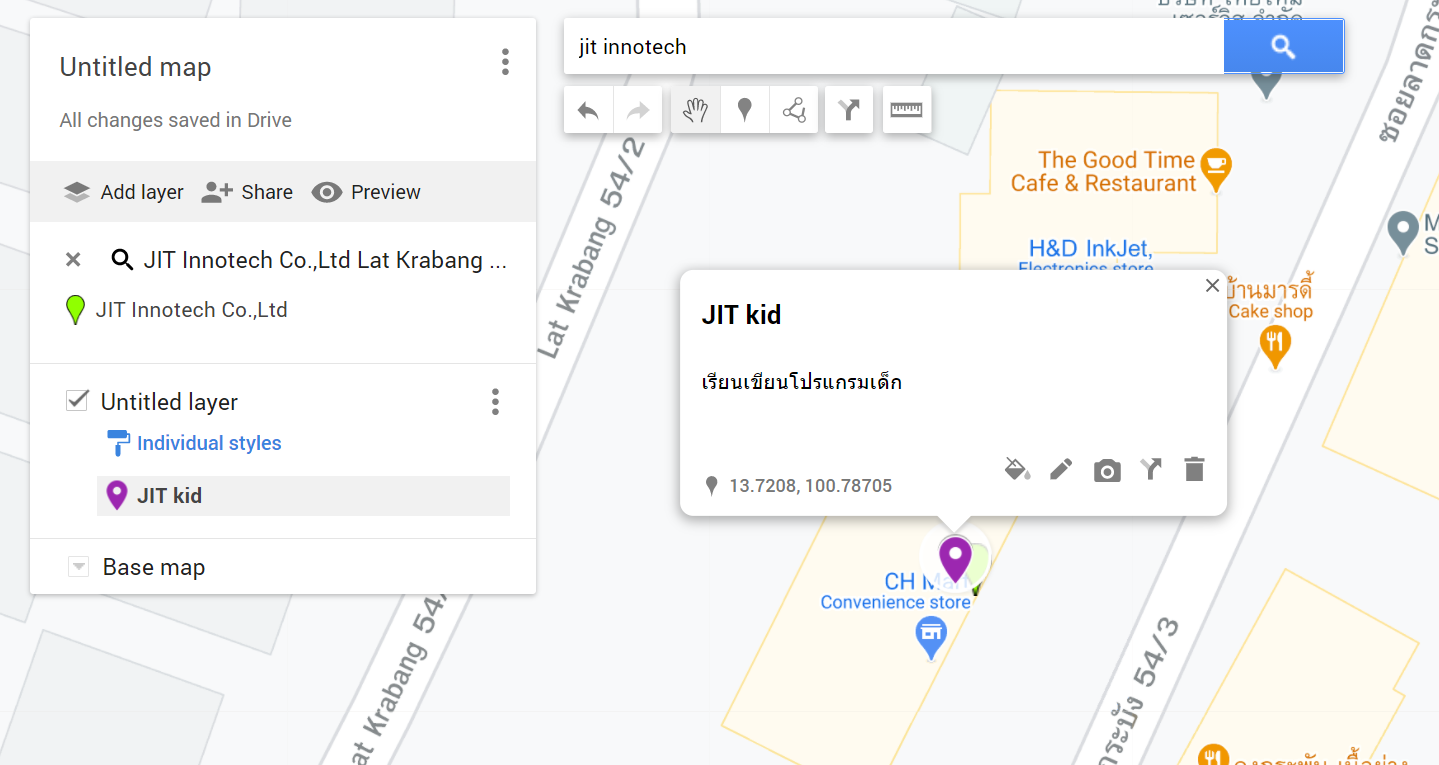Open the style paint bucket in JIT kid popup
Image resolution: width=1439 pixels, height=765 pixels.
point(1017,469)
